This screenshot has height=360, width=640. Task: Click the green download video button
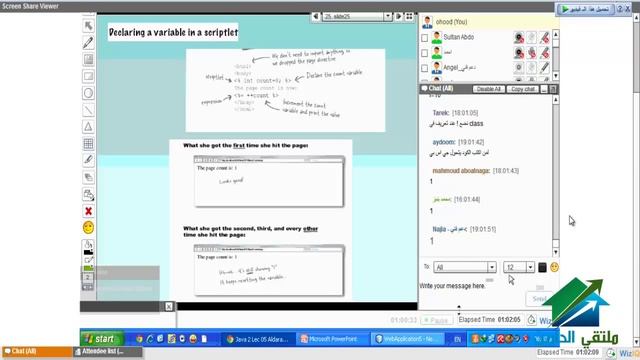(585, 9)
